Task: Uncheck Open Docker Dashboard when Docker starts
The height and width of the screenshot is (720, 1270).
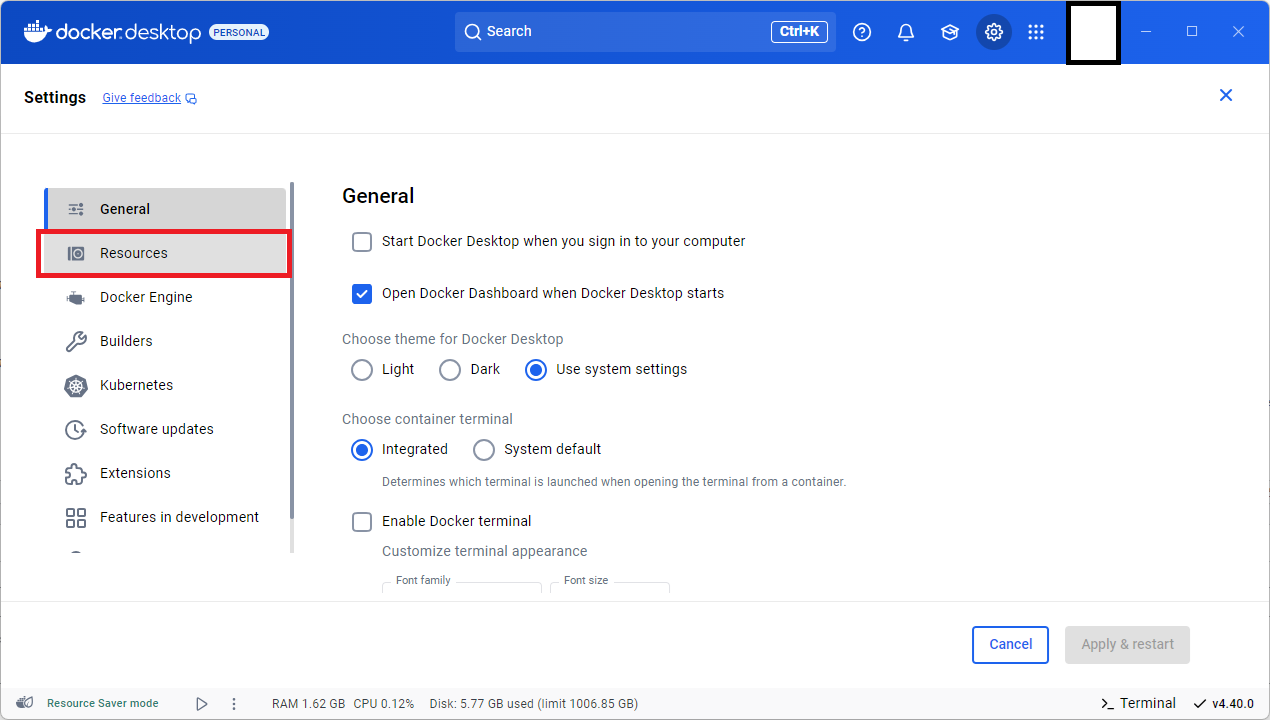Action: [x=362, y=294]
